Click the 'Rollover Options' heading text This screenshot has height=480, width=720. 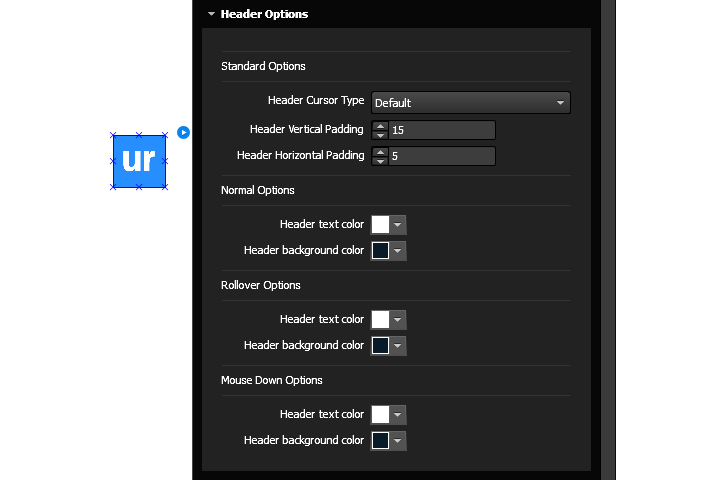coord(260,285)
